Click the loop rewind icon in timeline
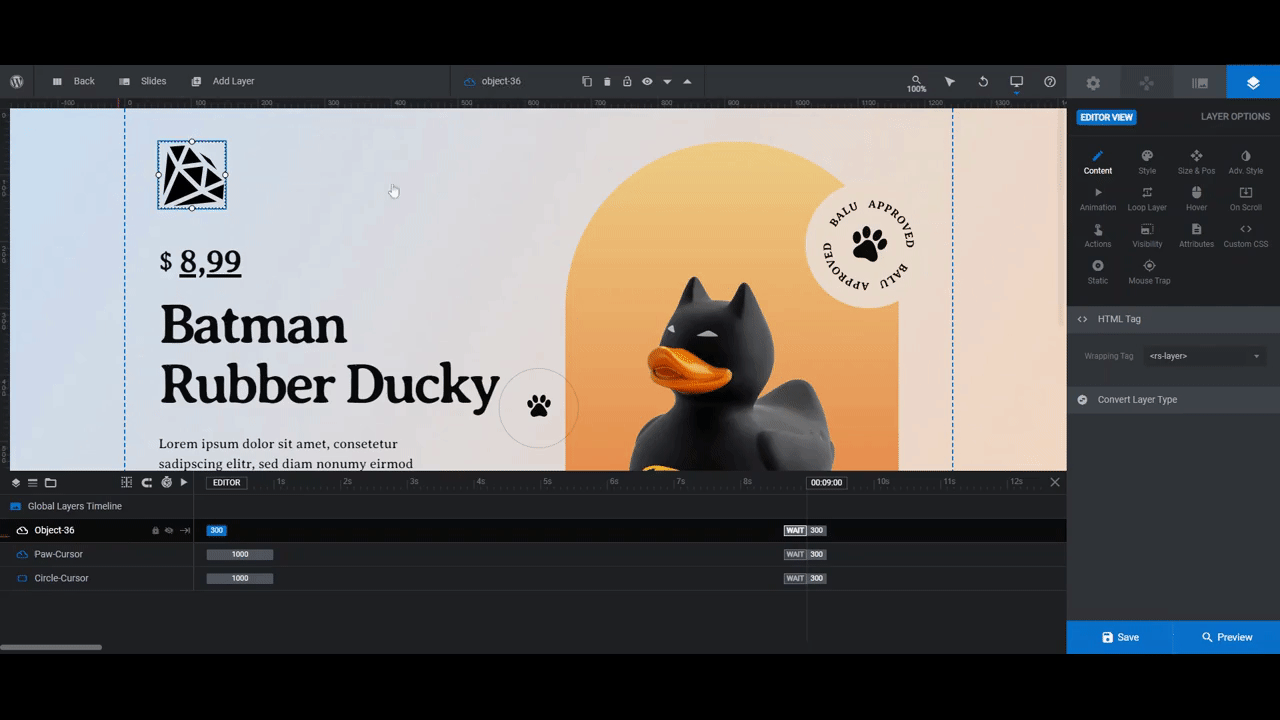 146,482
